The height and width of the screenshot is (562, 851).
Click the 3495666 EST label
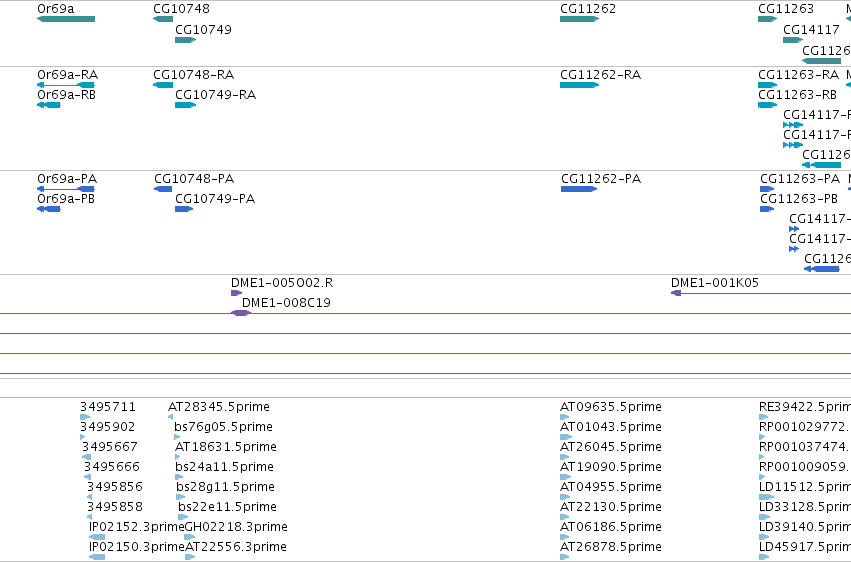point(112,467)
